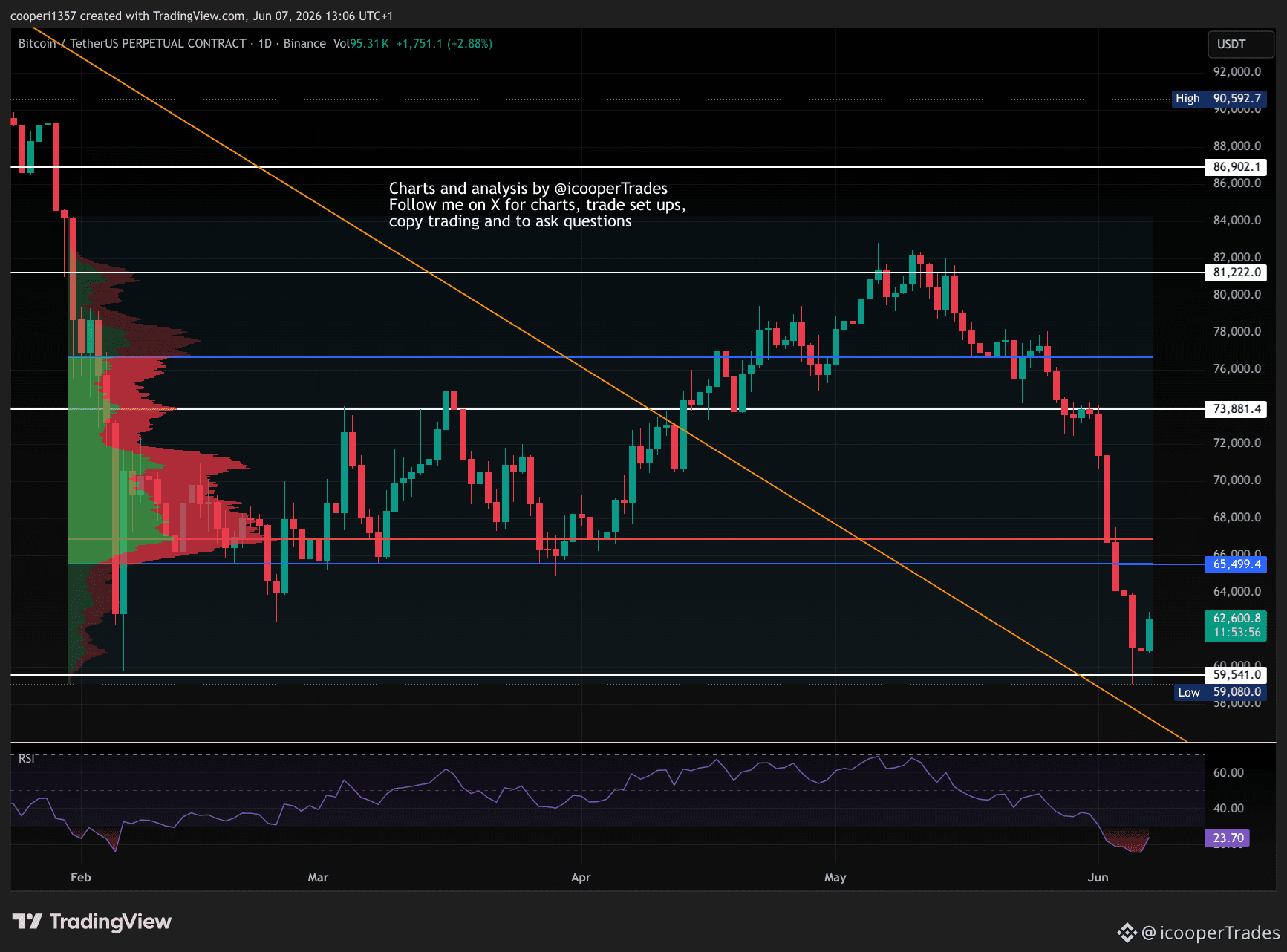
Task: Click the 81,222.0 price level label
Action: tap(1236, 273)
